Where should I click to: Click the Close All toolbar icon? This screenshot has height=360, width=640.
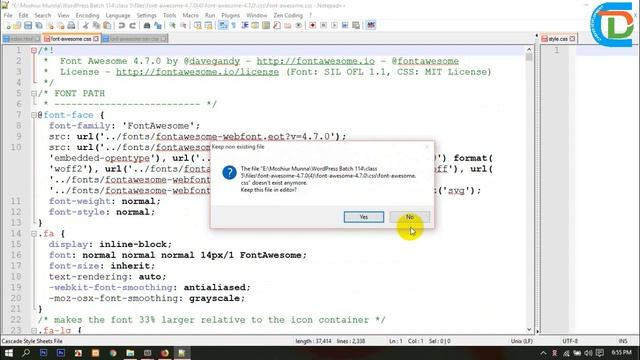[60, 25]
